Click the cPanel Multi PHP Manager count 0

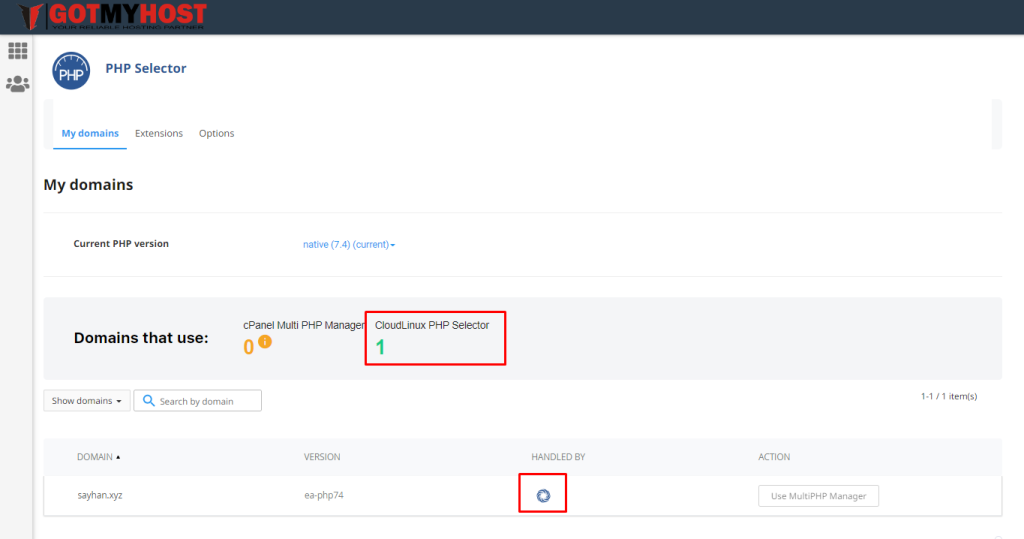click(249, 348)
